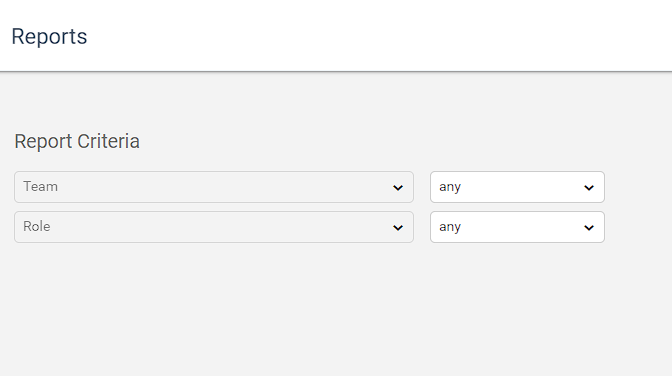Image resolution: width=672 pixels, height=376 pixels.
Task: Click the empty middle of the Role selector field
Action: (x=223, y=227)
